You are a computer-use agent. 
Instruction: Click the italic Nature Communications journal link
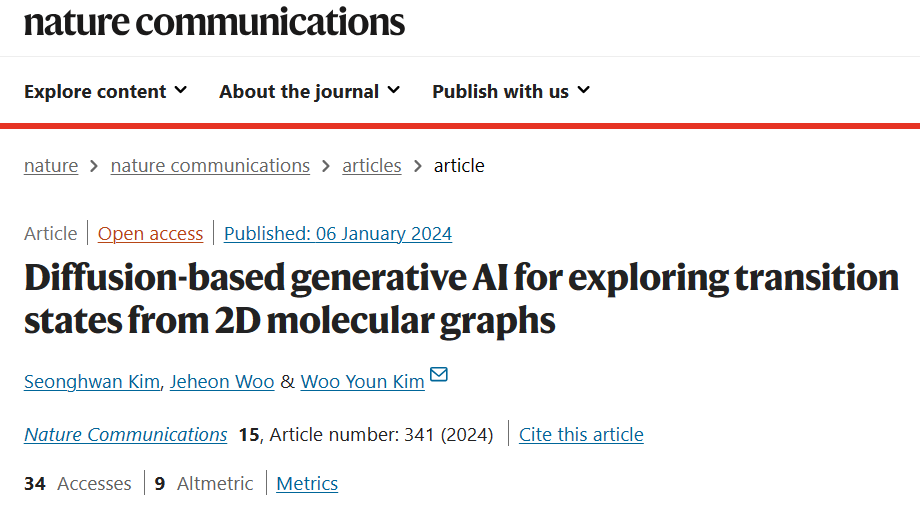(126, 435)
